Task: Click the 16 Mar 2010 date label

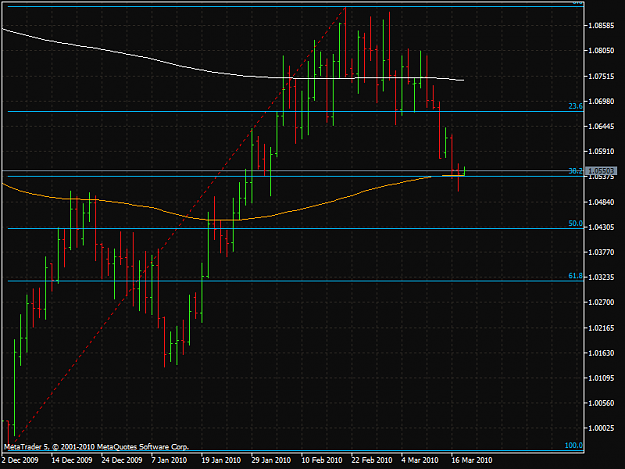Action: click(x=472, y=460)
